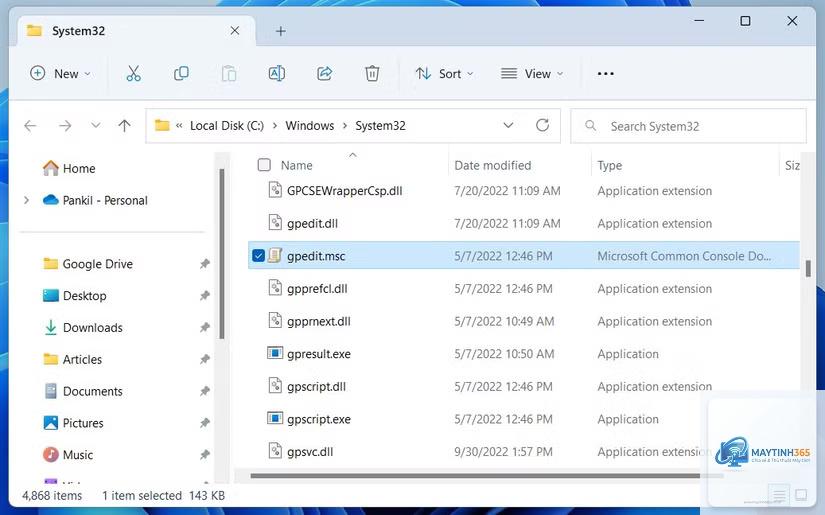This screenshot has width=825, height=515.
Task: Select the gpedit.dll file row
Action: [524, 223]
